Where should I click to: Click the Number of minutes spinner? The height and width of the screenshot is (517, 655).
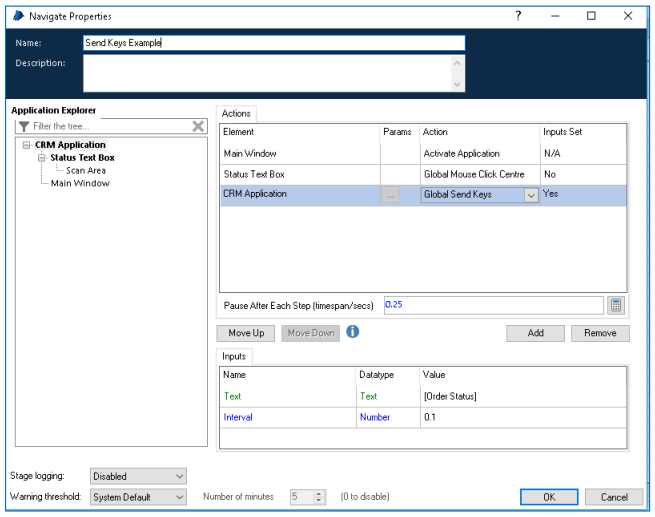[319, 497]
